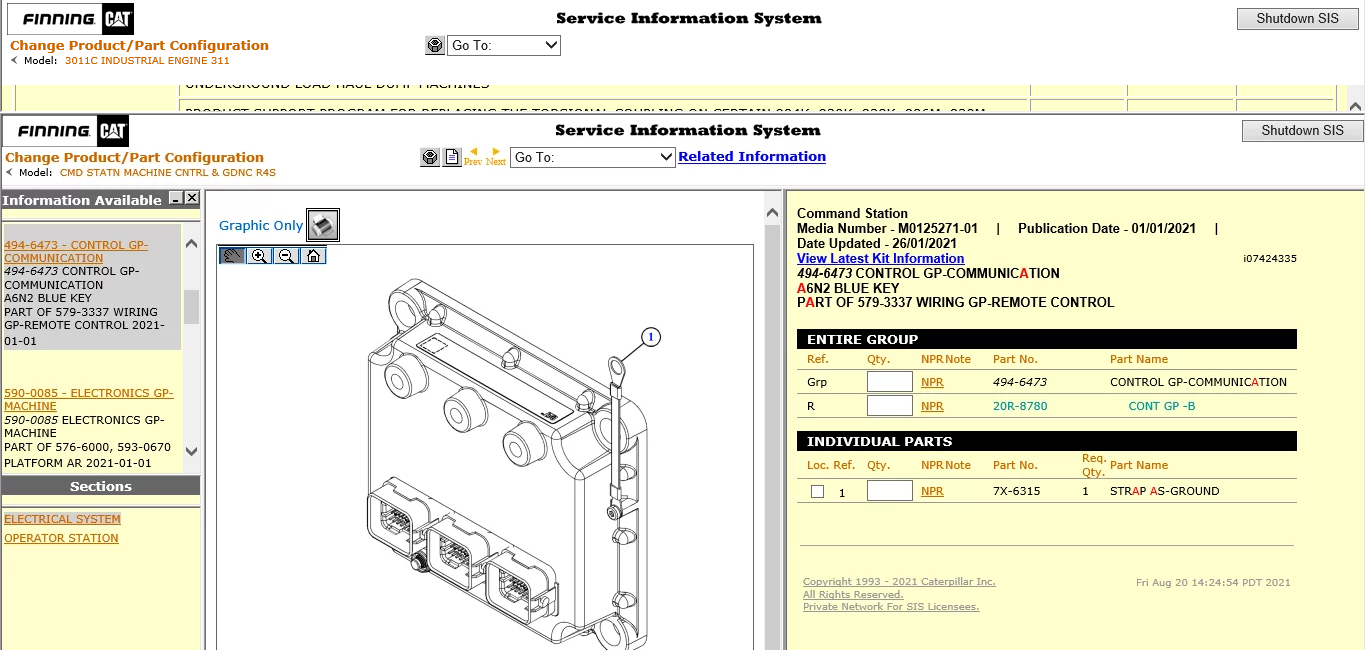Click View Latest Kit Information

pyautogui.click(x=880, y=258)
